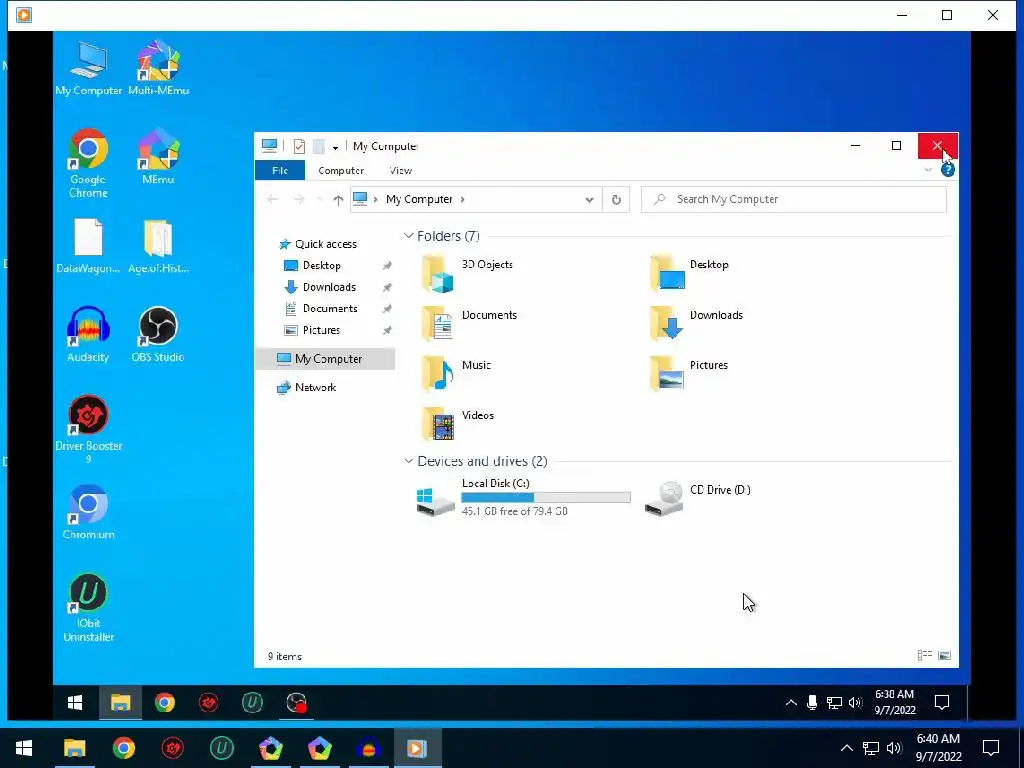The image size is (1024, 768).
Task: Switch to details view button
Action: (x=925, y=656)
